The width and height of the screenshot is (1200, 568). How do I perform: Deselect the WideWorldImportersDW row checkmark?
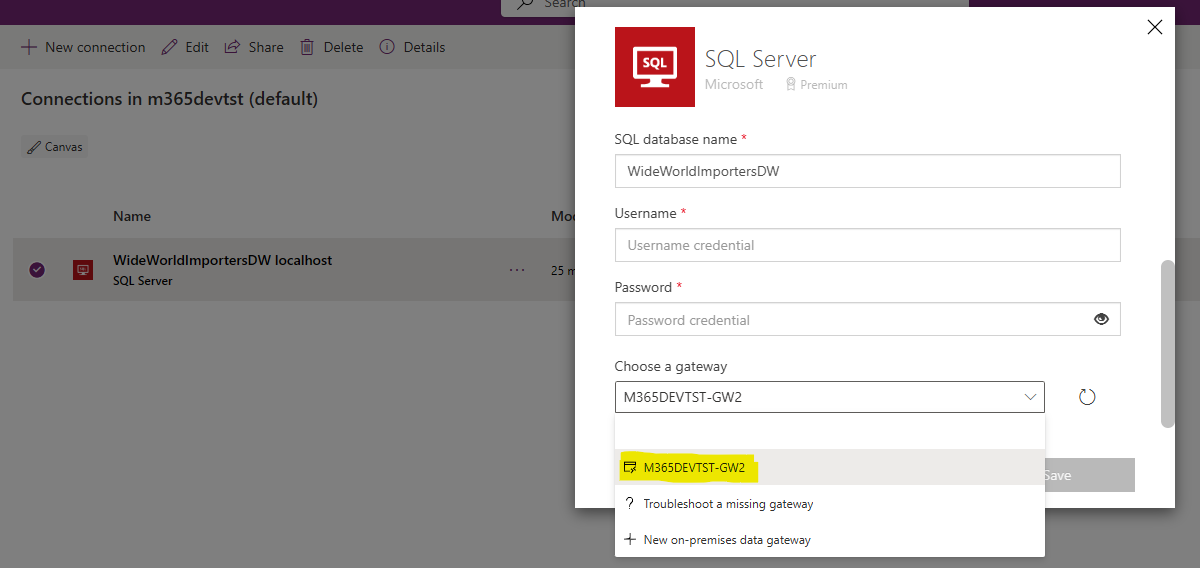pos(37,270)
